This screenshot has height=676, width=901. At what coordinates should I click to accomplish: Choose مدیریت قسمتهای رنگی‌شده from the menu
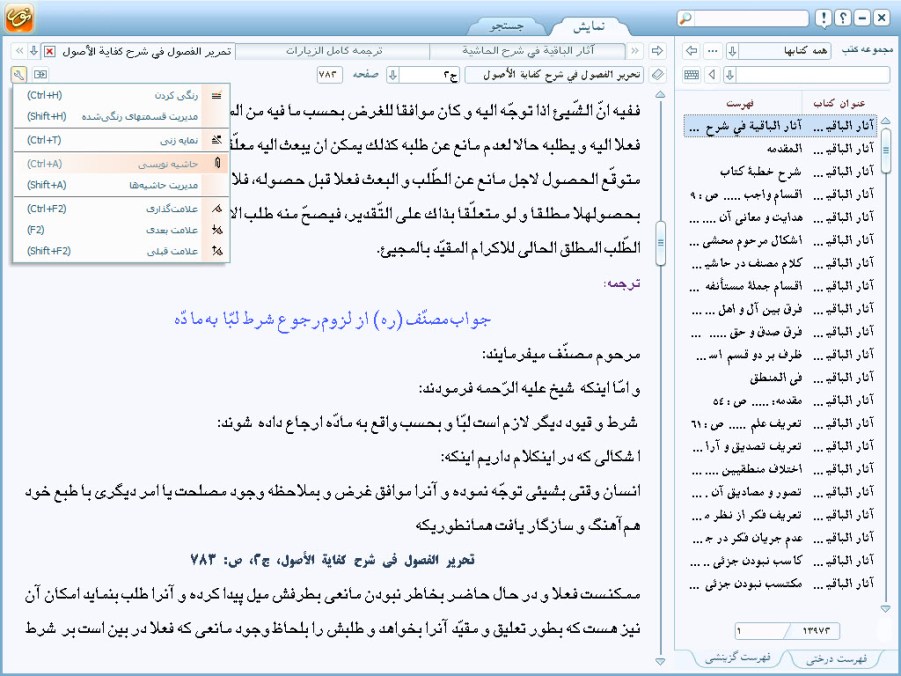(121, 116)
